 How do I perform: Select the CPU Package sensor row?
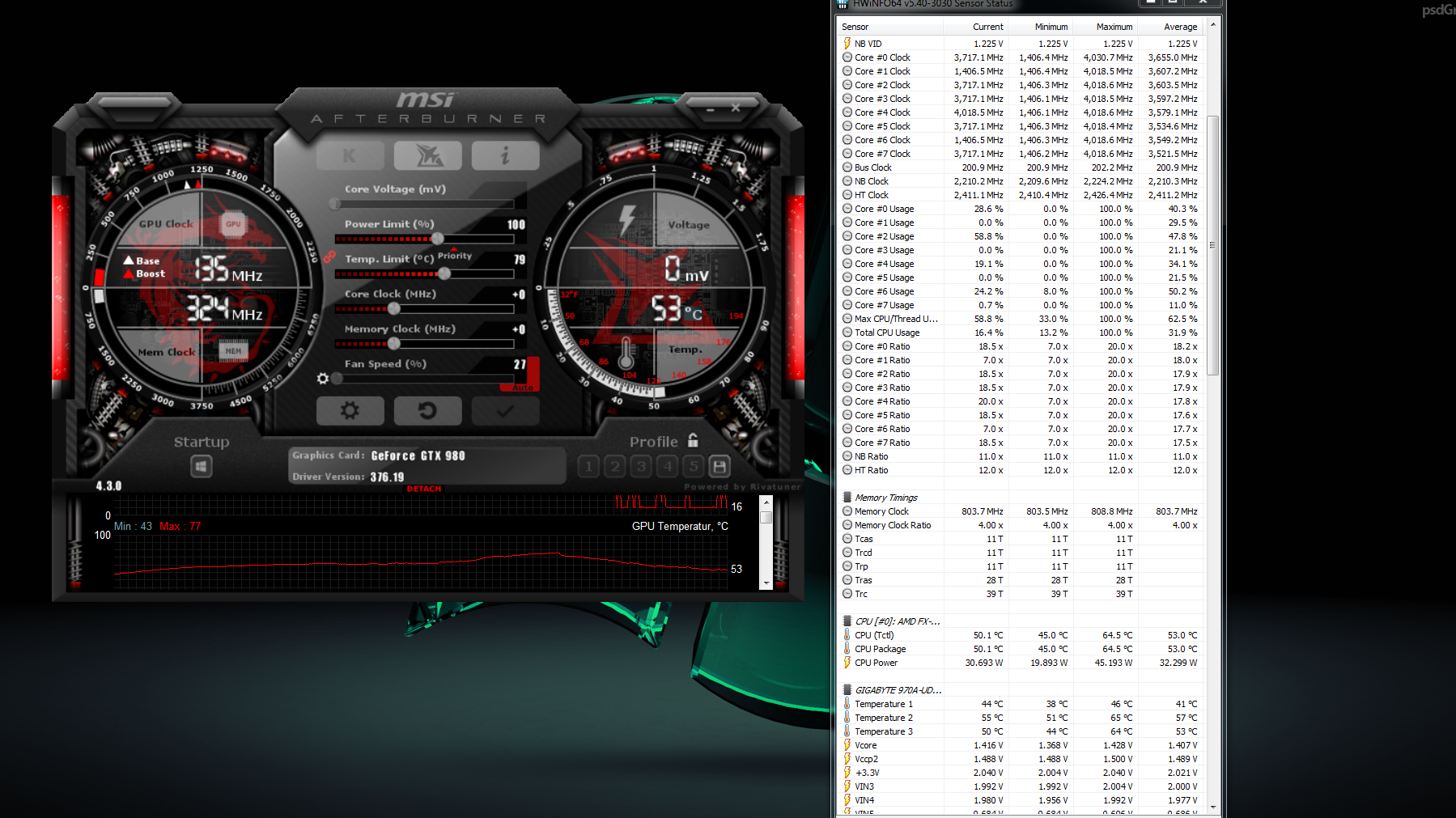pyautogui.click(x=1021, y=649)
